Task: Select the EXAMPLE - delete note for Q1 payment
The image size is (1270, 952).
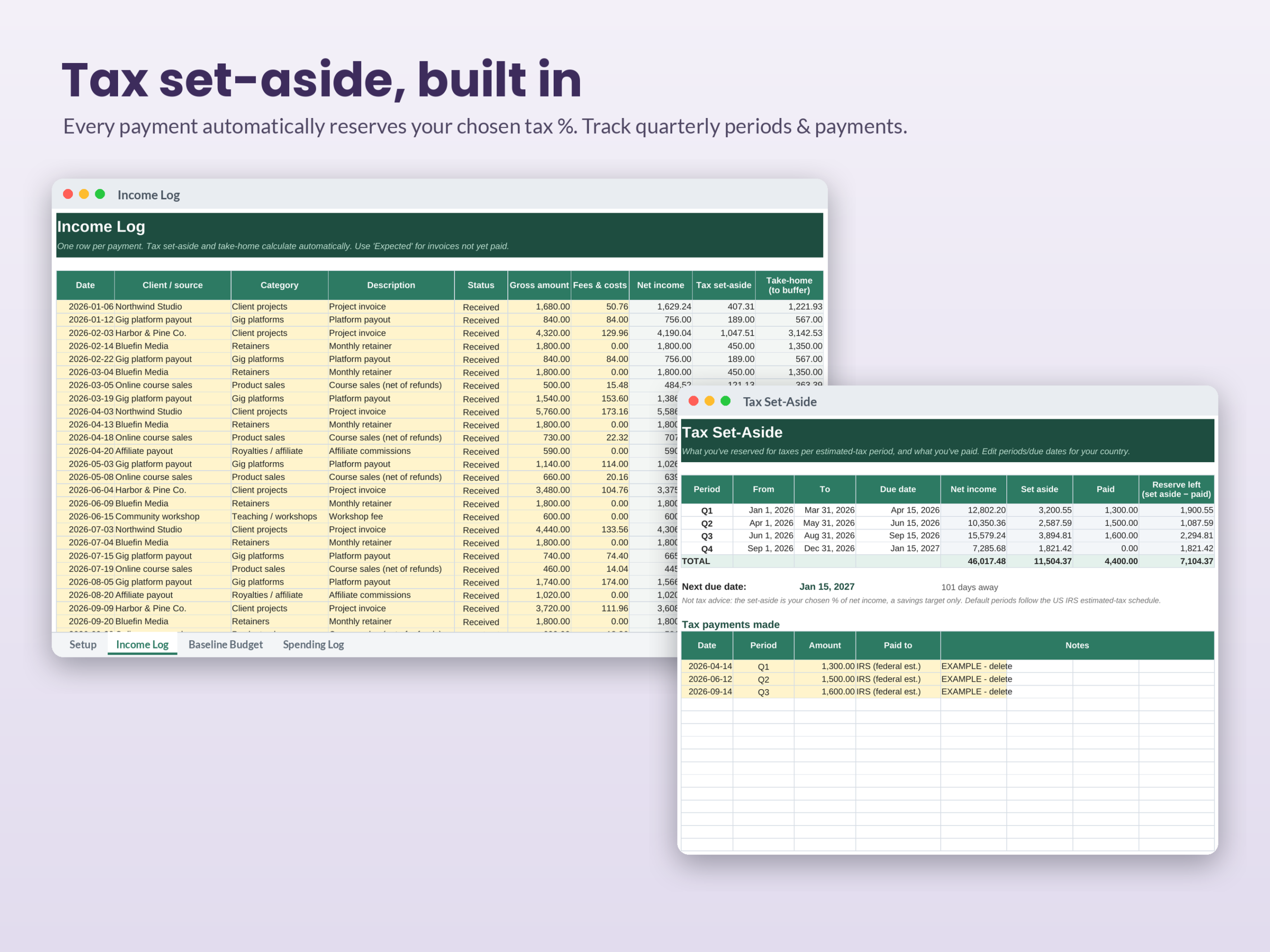Action: 977,666
